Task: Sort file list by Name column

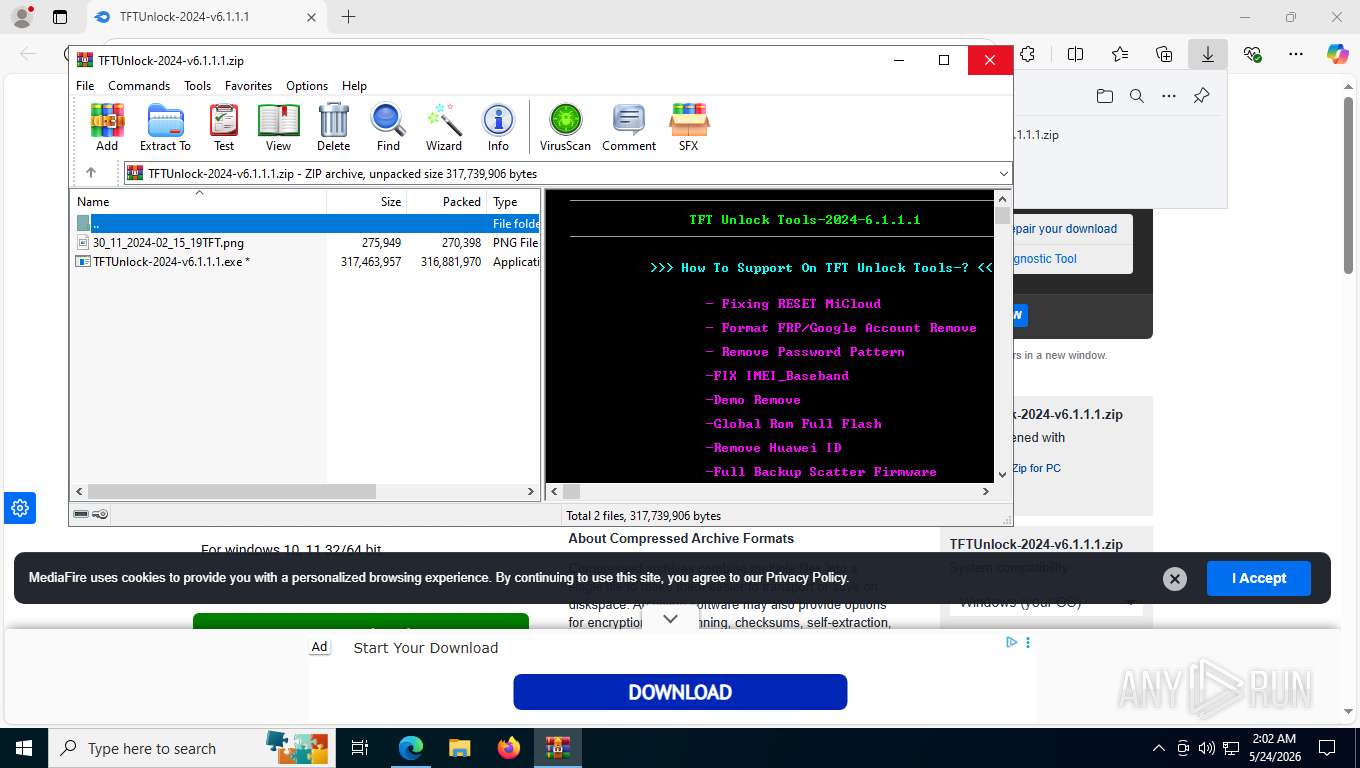Action: click(198, 201)
